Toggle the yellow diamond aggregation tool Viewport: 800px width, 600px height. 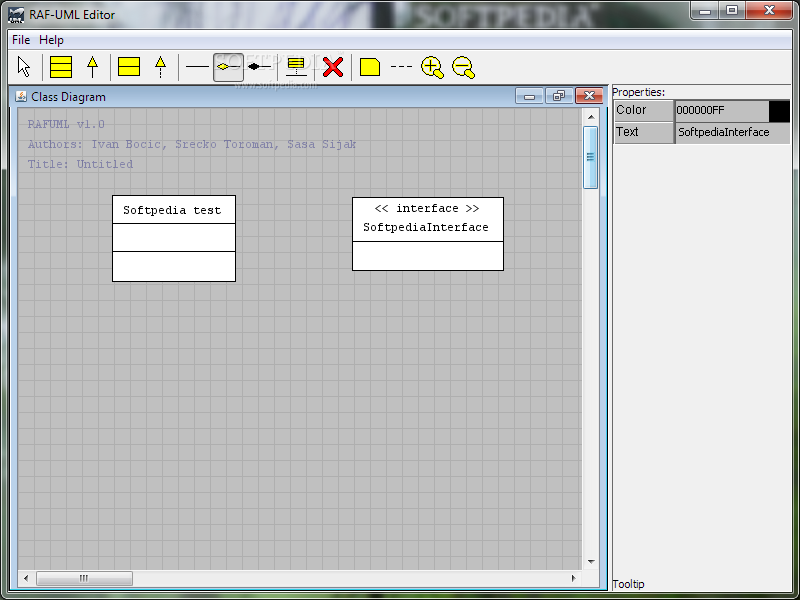(x=228, y=67)
